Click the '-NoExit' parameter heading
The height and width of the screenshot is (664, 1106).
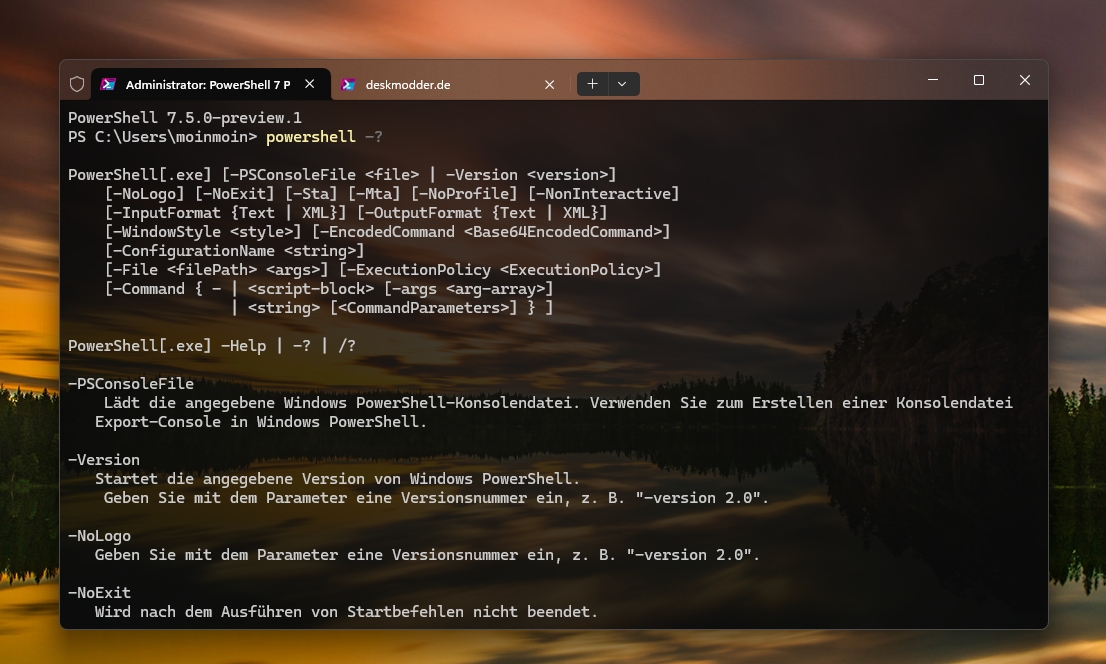[x=99, y=593]
